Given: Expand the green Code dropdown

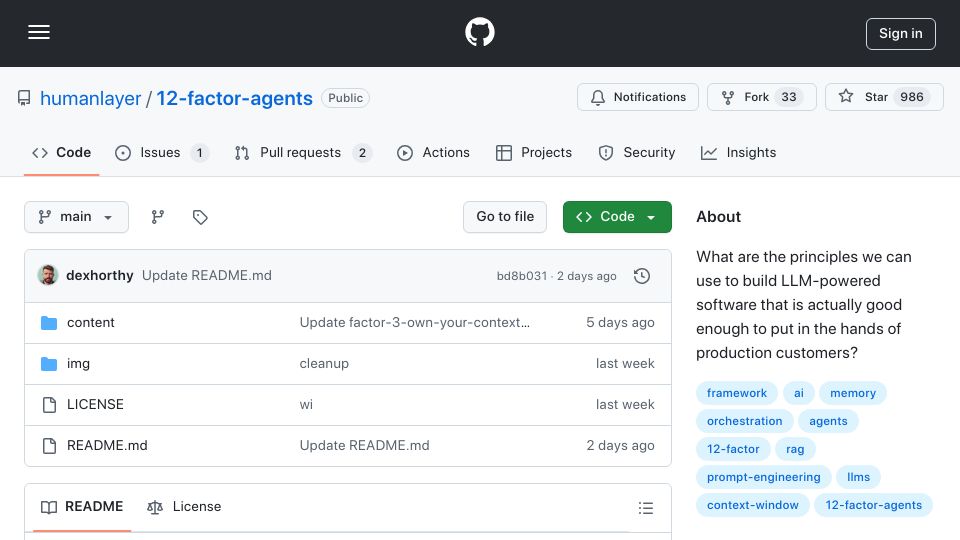Looking at the screenshot, I should 617,217.
